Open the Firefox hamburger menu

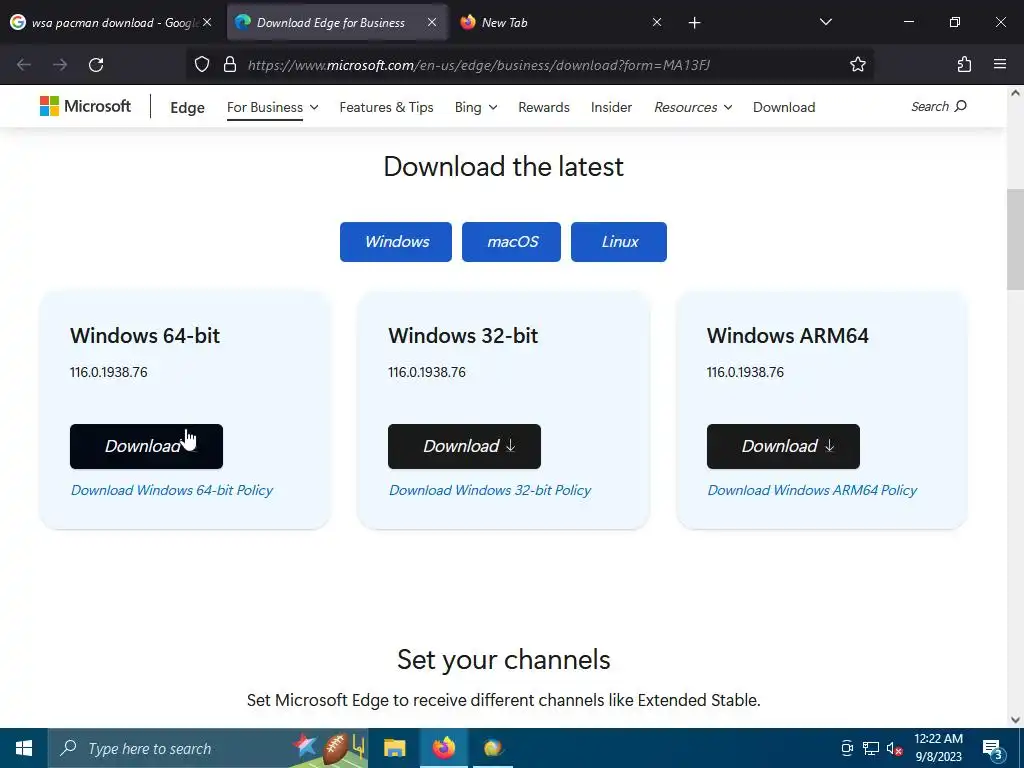pyautogui.click(x=1000, y=65)
